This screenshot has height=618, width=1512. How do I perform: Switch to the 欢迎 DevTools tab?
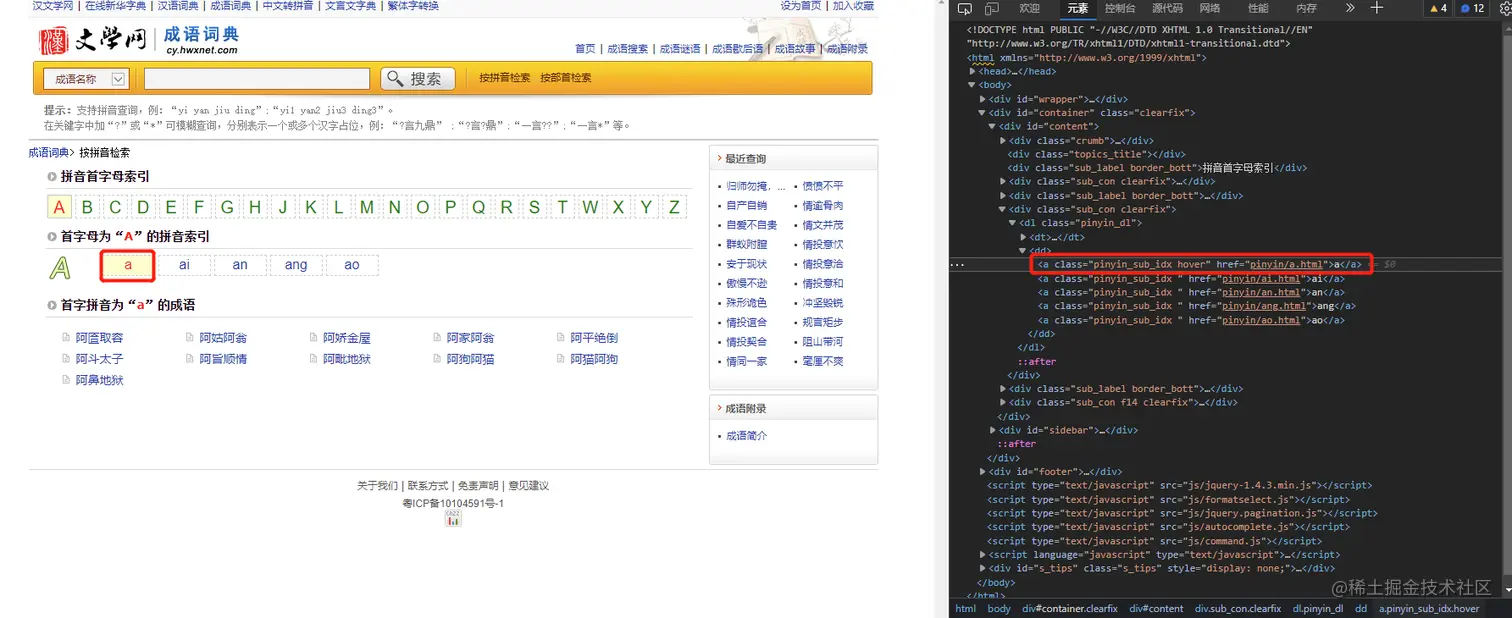1029,8
